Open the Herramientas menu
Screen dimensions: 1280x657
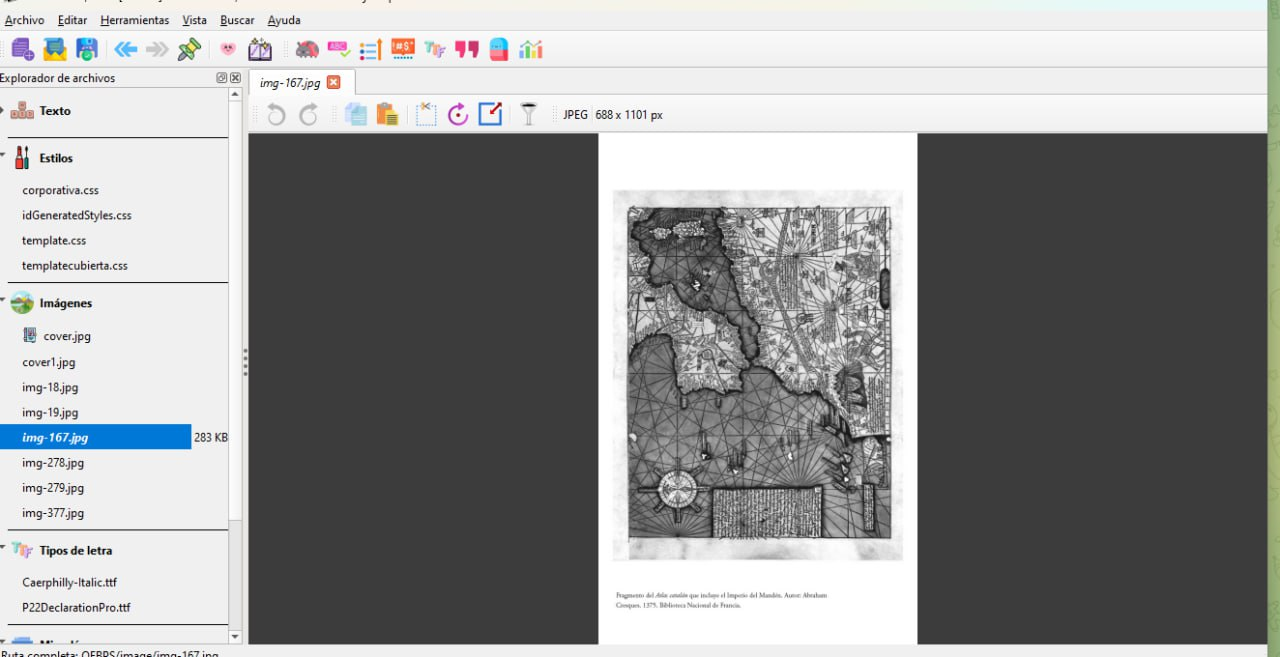click(135, 20)
